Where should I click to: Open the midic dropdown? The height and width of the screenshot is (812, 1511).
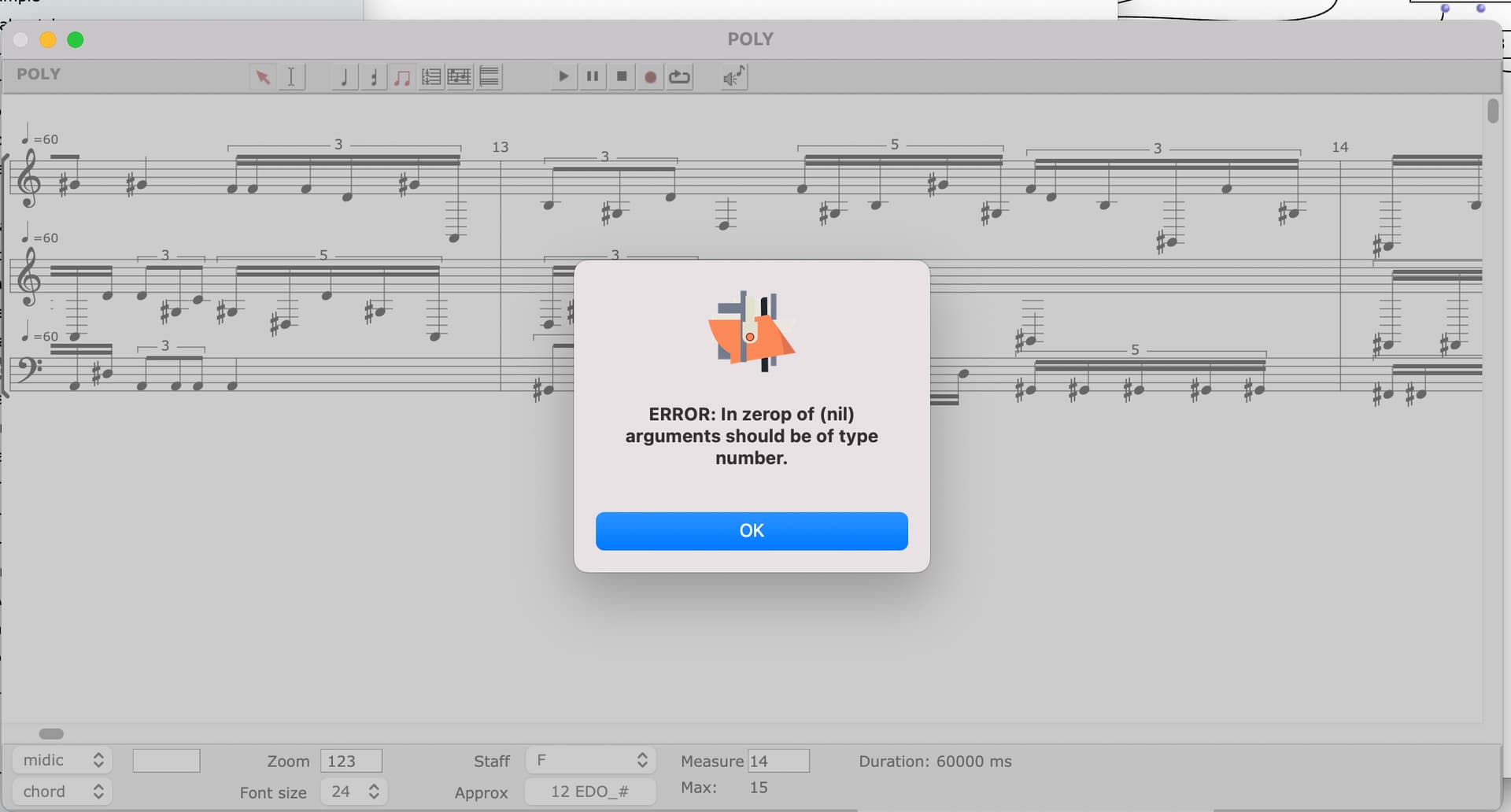[x=62, y=760]
